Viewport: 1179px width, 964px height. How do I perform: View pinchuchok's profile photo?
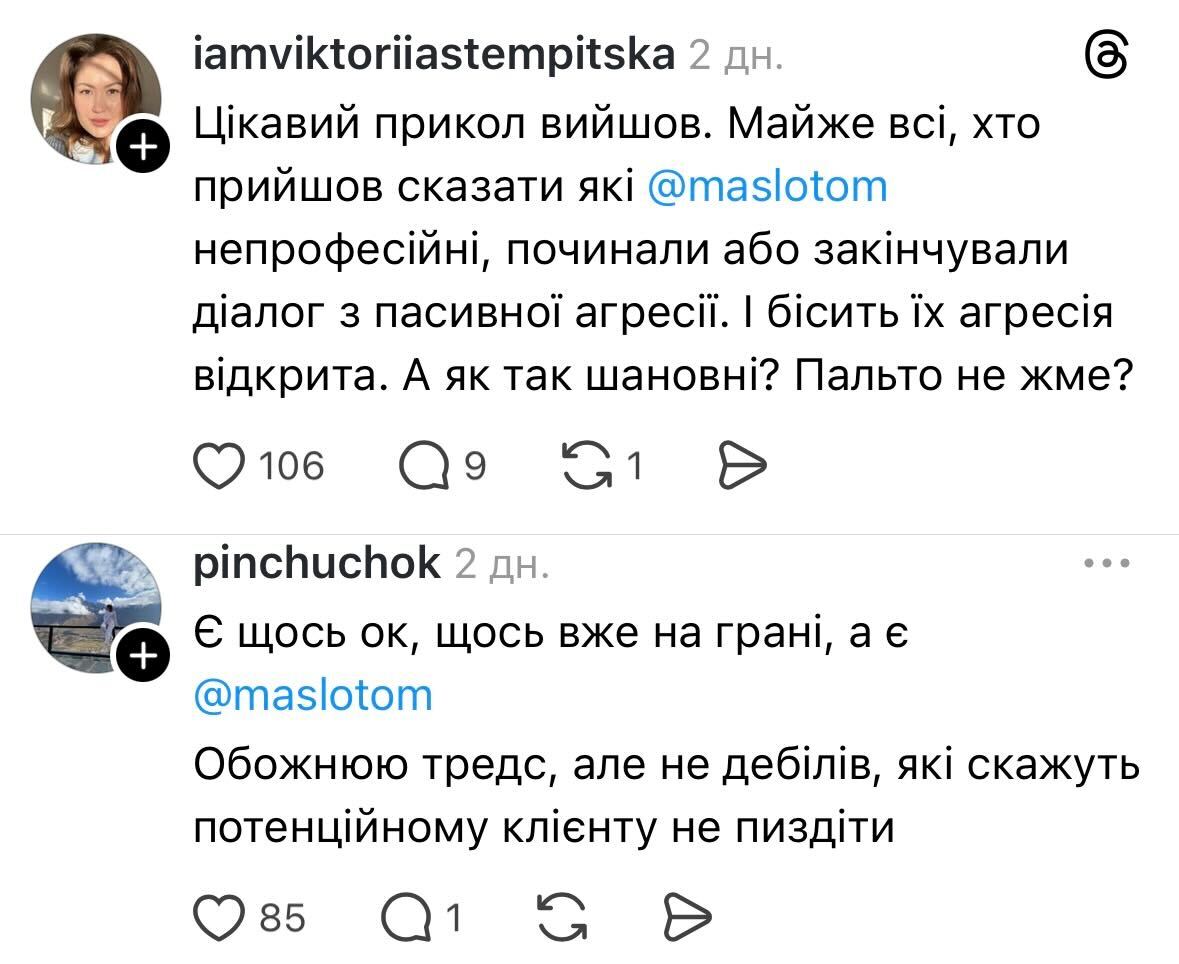[x=95, y=607]
